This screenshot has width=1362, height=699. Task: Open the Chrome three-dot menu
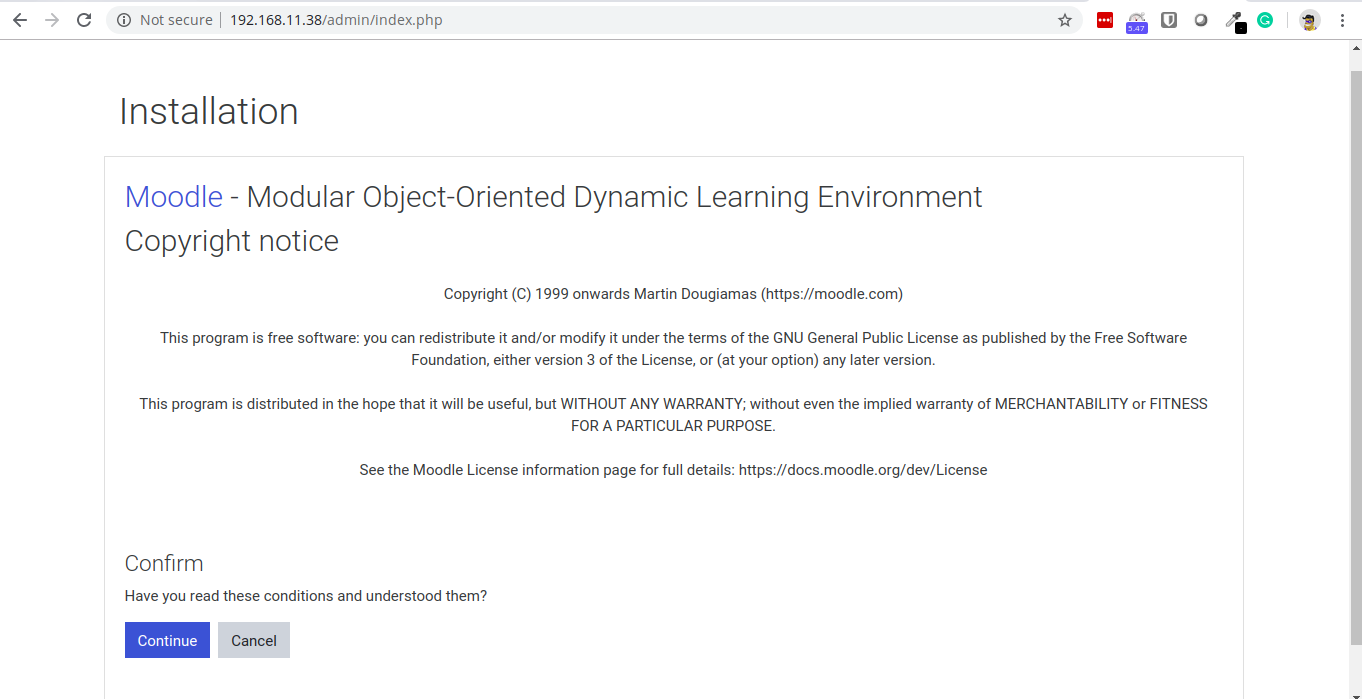click(1342, 20)
